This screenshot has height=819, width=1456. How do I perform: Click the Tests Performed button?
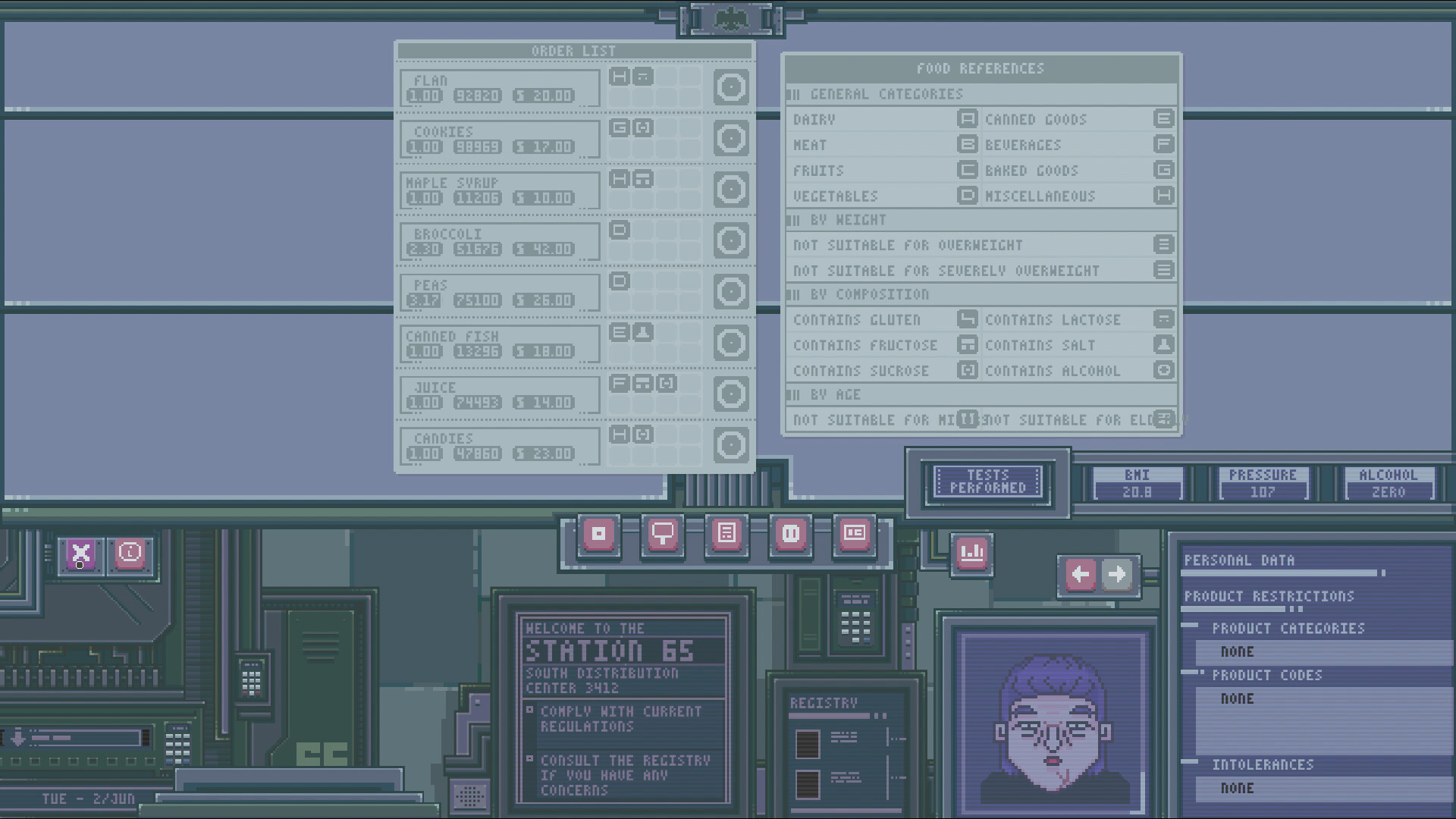point(987,482)
